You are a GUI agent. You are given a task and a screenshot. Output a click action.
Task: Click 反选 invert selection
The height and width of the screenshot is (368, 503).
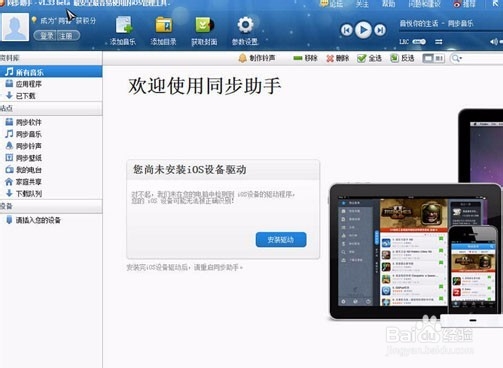[x=402, y=58]
